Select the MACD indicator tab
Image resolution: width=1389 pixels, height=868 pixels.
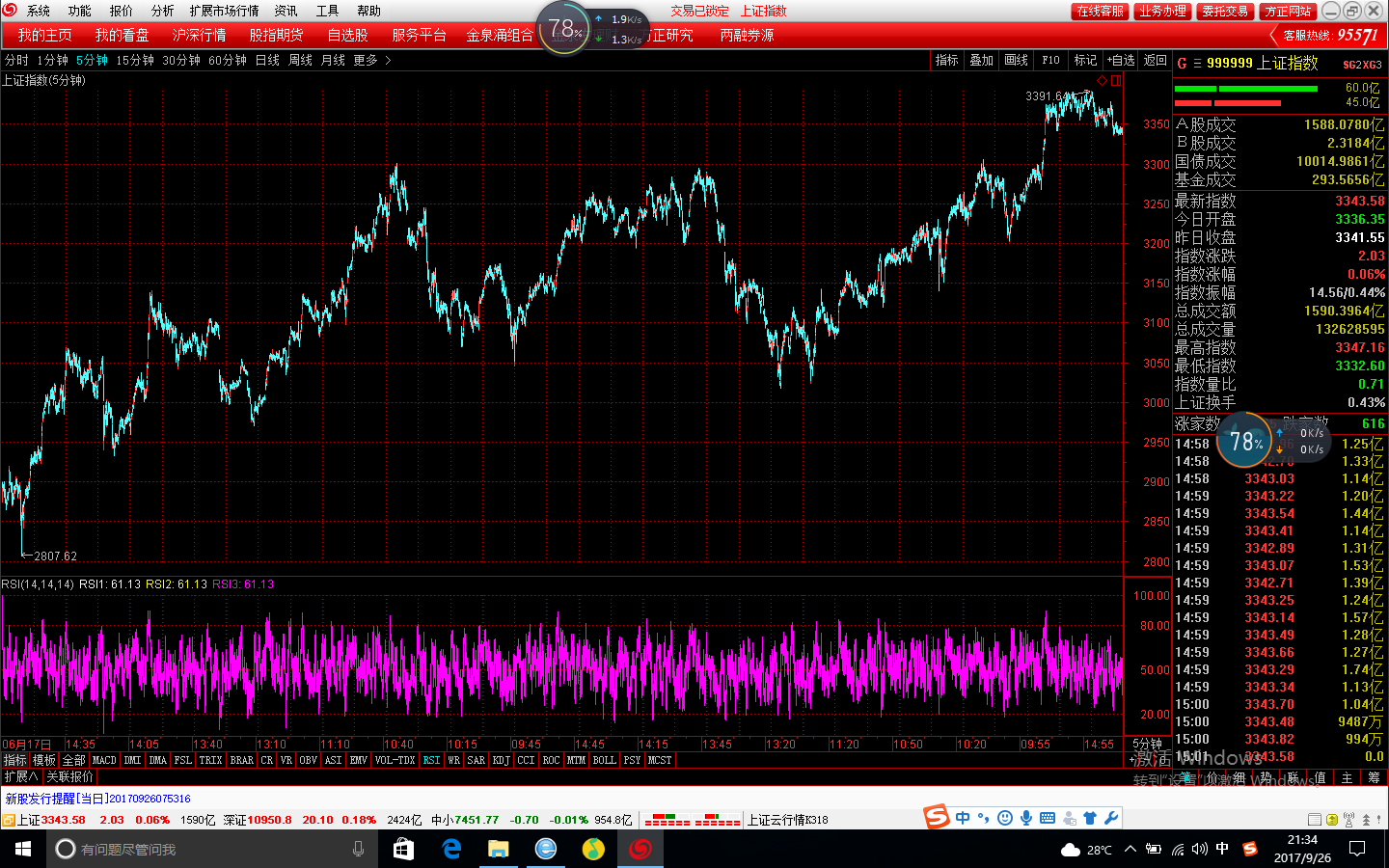pyautogui.click(x=104, y=760)
